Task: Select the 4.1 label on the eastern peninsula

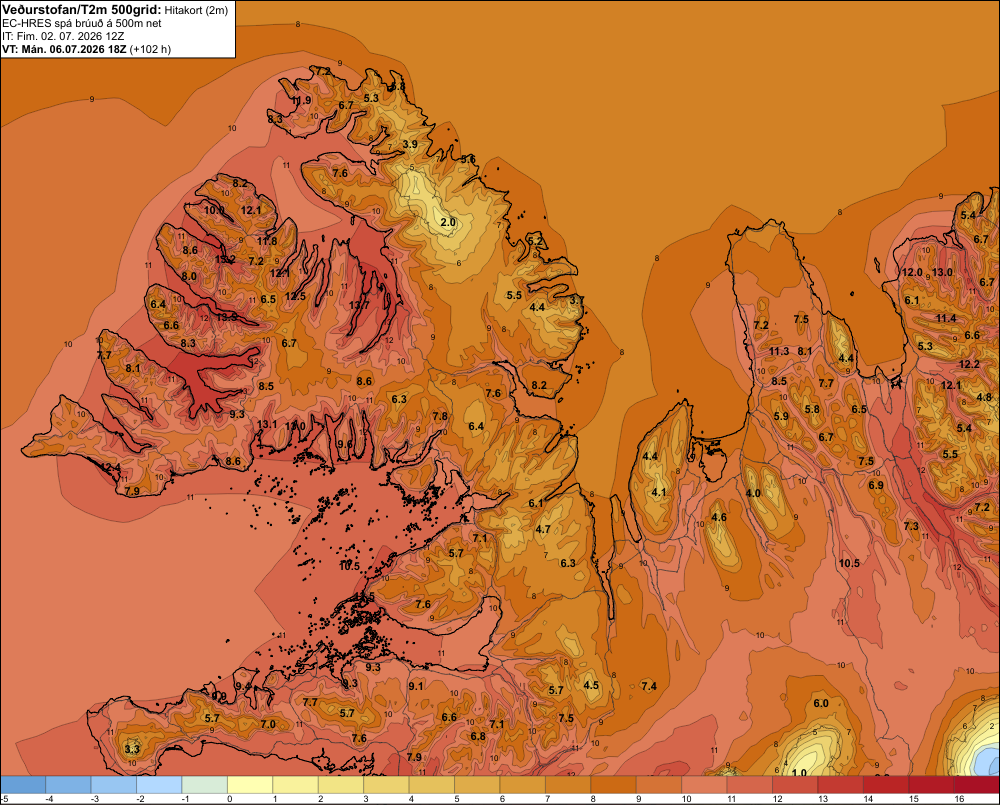Action: [x=659, y=492]
